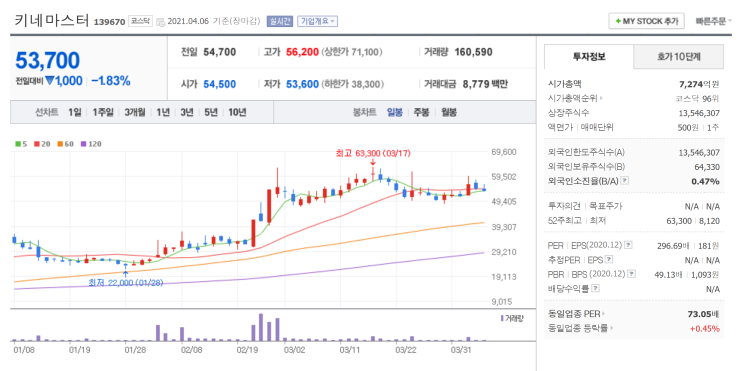This screenshot has height=371, width=743.
Task: Click the 거래대금 value 8,779 백만
Action: [x=485, y=84]
